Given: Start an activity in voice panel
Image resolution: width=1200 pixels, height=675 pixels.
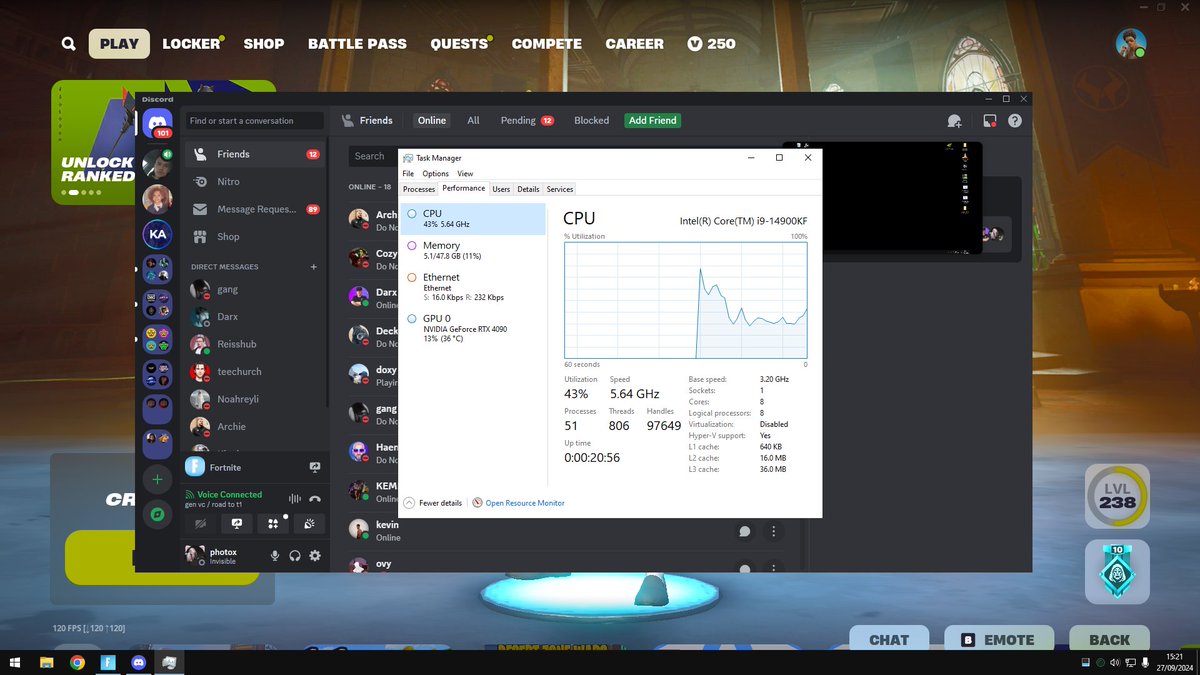Looking at the screenshot, I should (x=273, y=523).
